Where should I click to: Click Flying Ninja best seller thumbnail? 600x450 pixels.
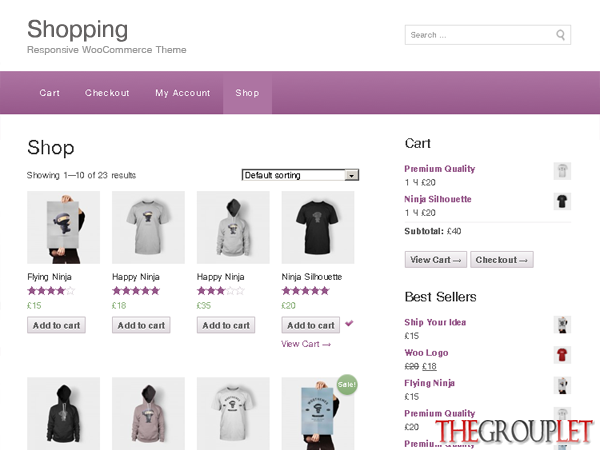562,385
